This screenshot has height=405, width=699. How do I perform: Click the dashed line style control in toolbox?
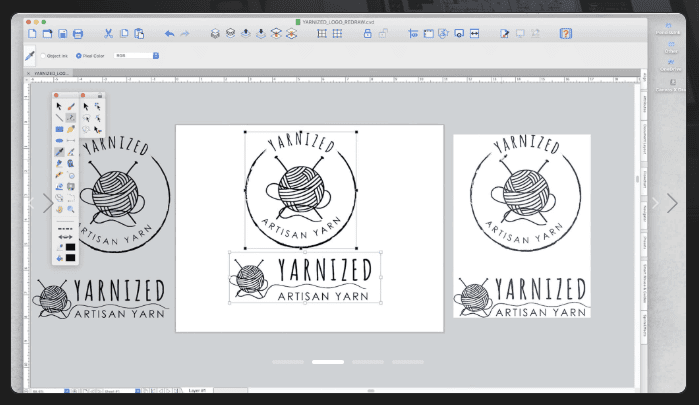tap(65, 229)
